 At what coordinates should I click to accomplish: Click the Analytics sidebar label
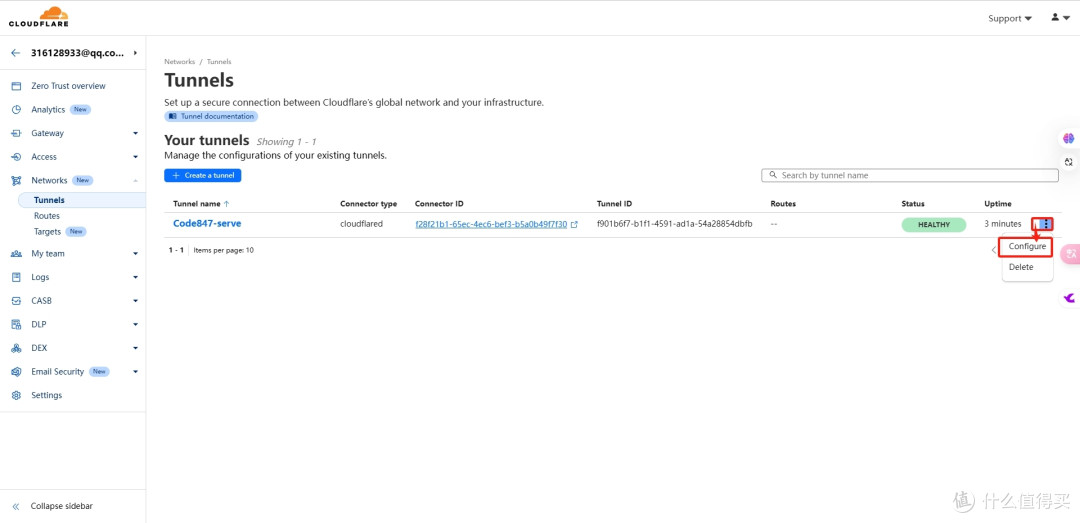(x=48, y=110)
